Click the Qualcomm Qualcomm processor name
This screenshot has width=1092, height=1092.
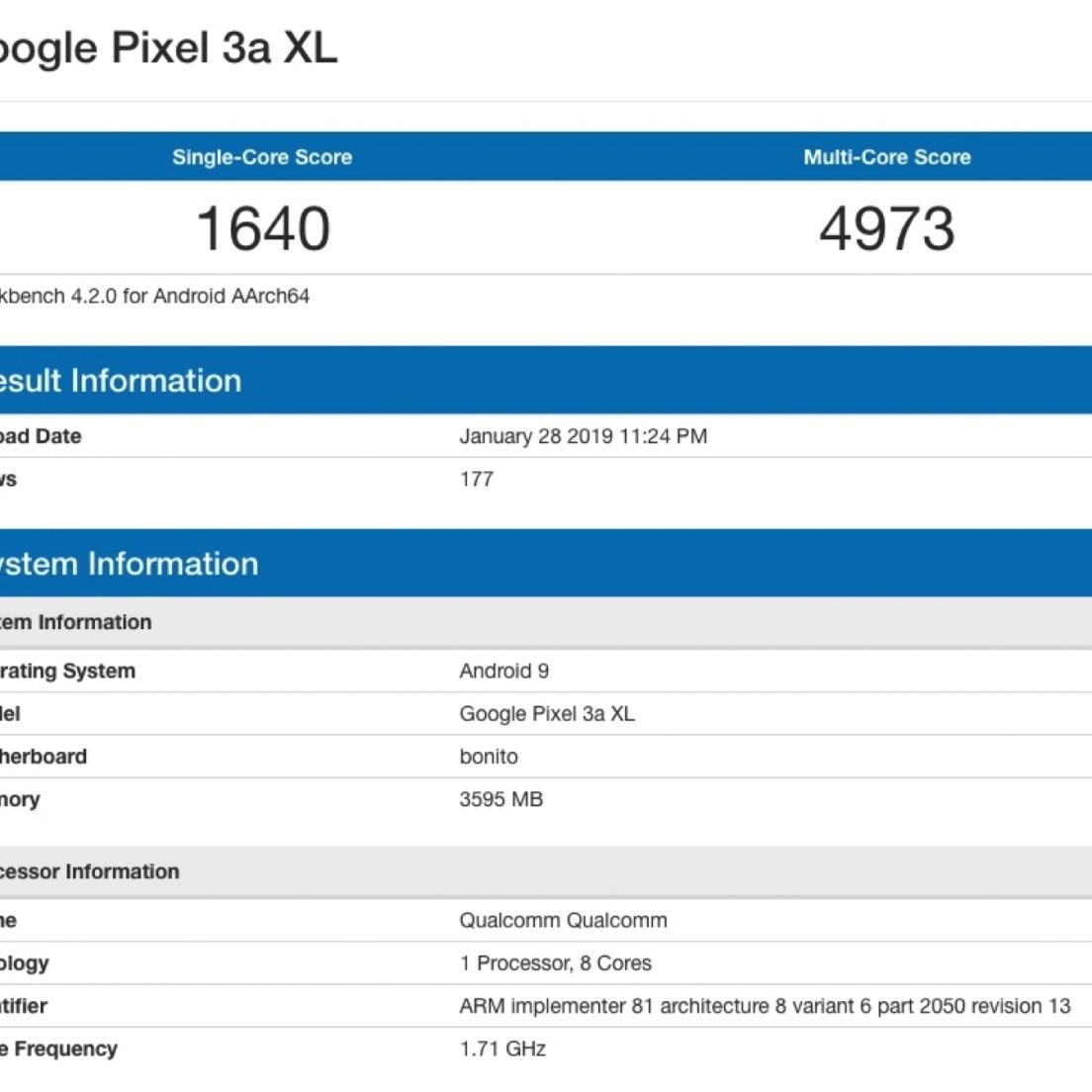click(563, 920)
